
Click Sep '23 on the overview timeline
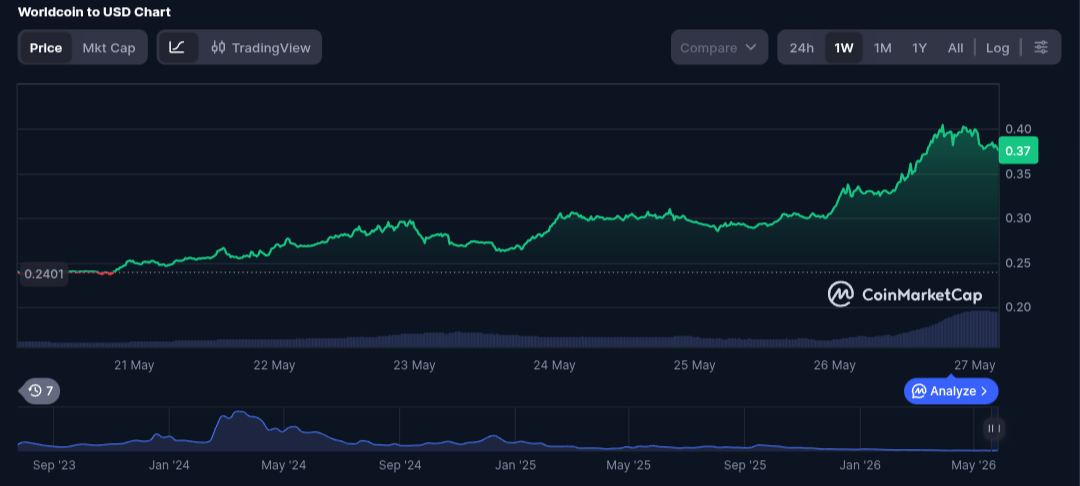click(x=54, y=466)
